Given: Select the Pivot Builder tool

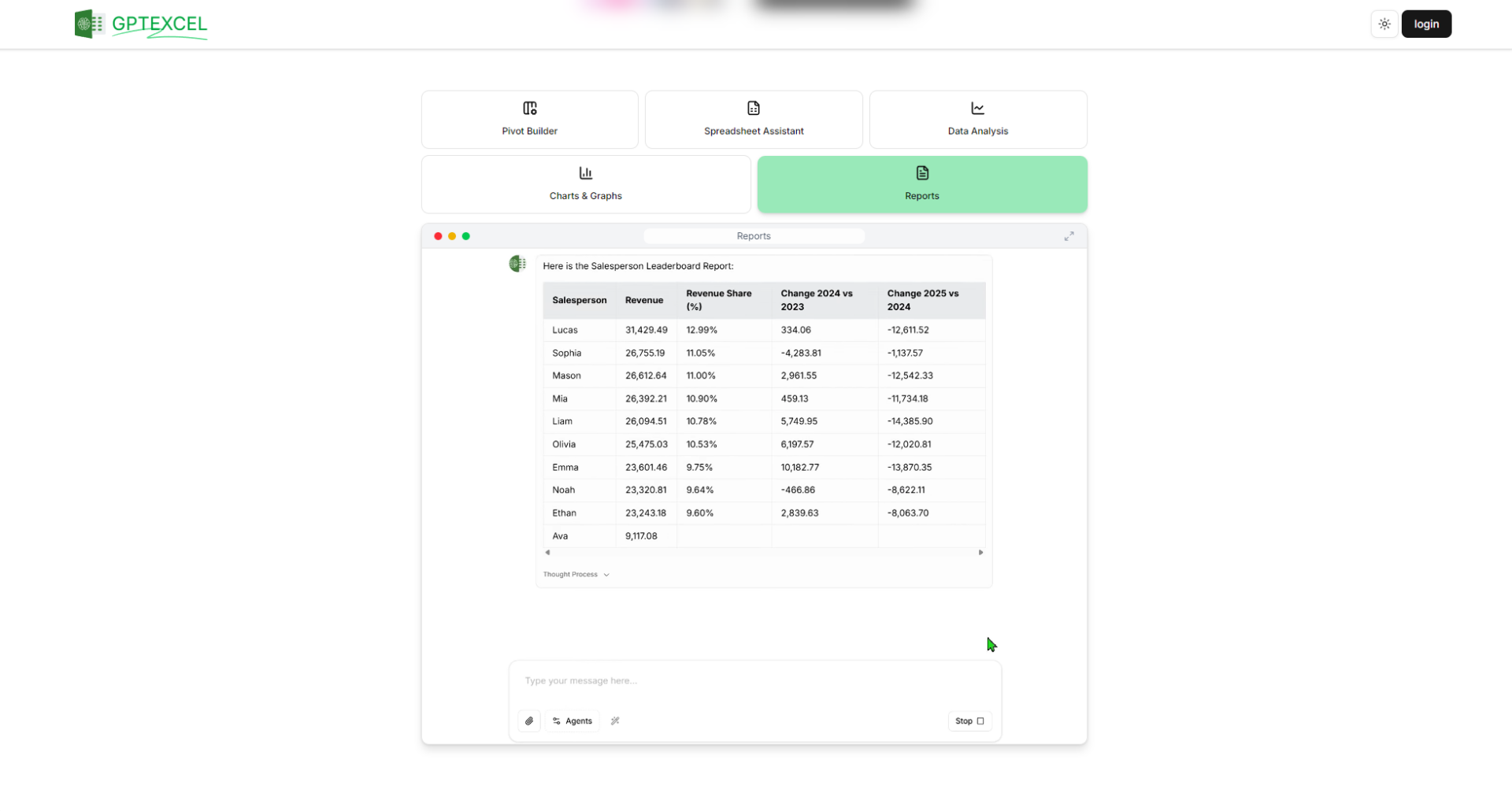Looking at the screenshot, I should click(x=529, y=119).
